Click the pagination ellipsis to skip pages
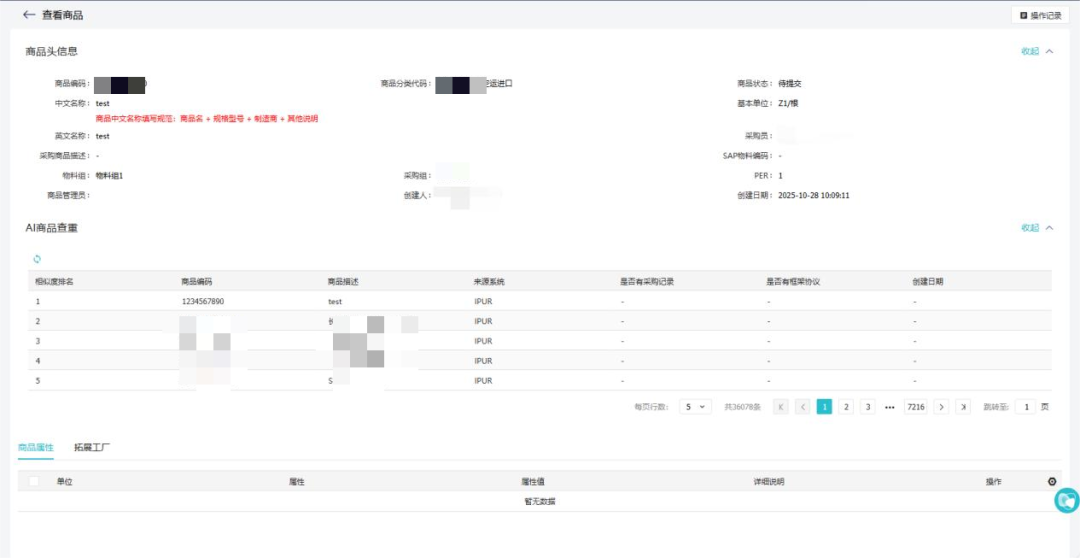 889,407
